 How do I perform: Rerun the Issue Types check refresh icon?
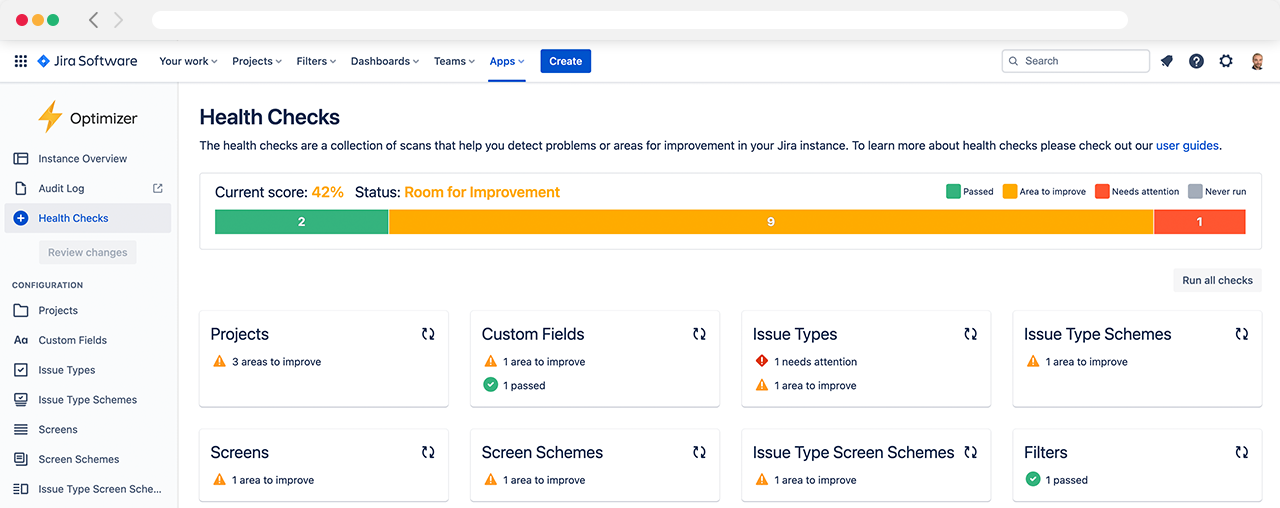coord(970,334)
